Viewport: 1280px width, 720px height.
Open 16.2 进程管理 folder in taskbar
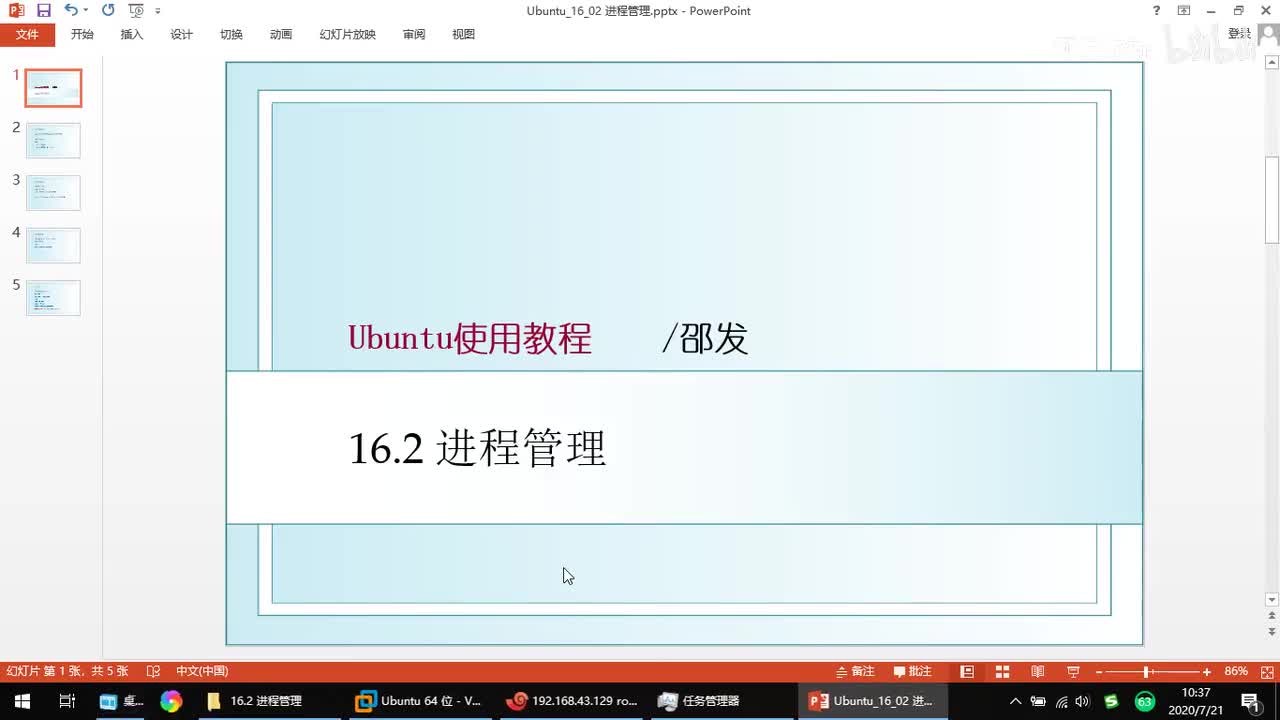pos(264,701)
